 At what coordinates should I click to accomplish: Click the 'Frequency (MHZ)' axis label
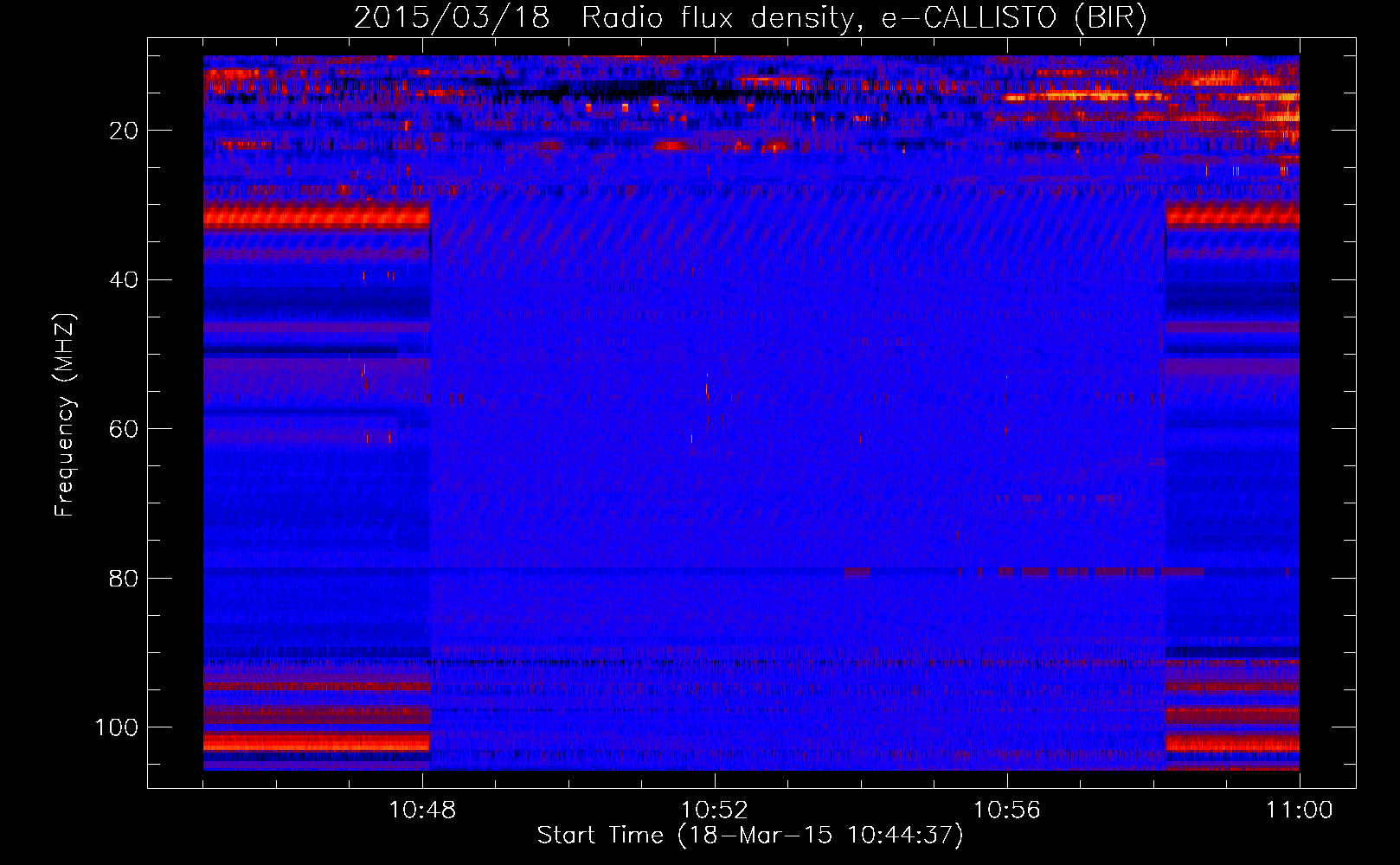coord(66,415)
